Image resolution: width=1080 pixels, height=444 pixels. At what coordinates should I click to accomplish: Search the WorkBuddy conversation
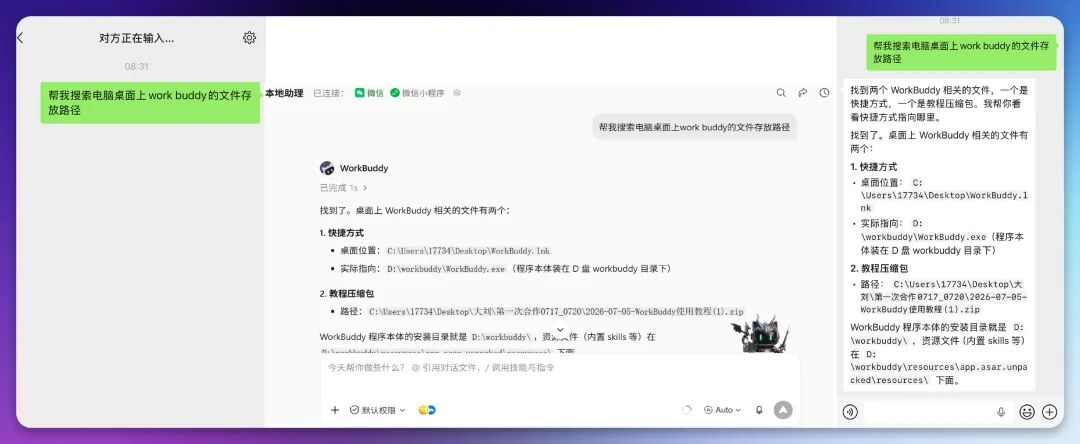coord(781,93)
